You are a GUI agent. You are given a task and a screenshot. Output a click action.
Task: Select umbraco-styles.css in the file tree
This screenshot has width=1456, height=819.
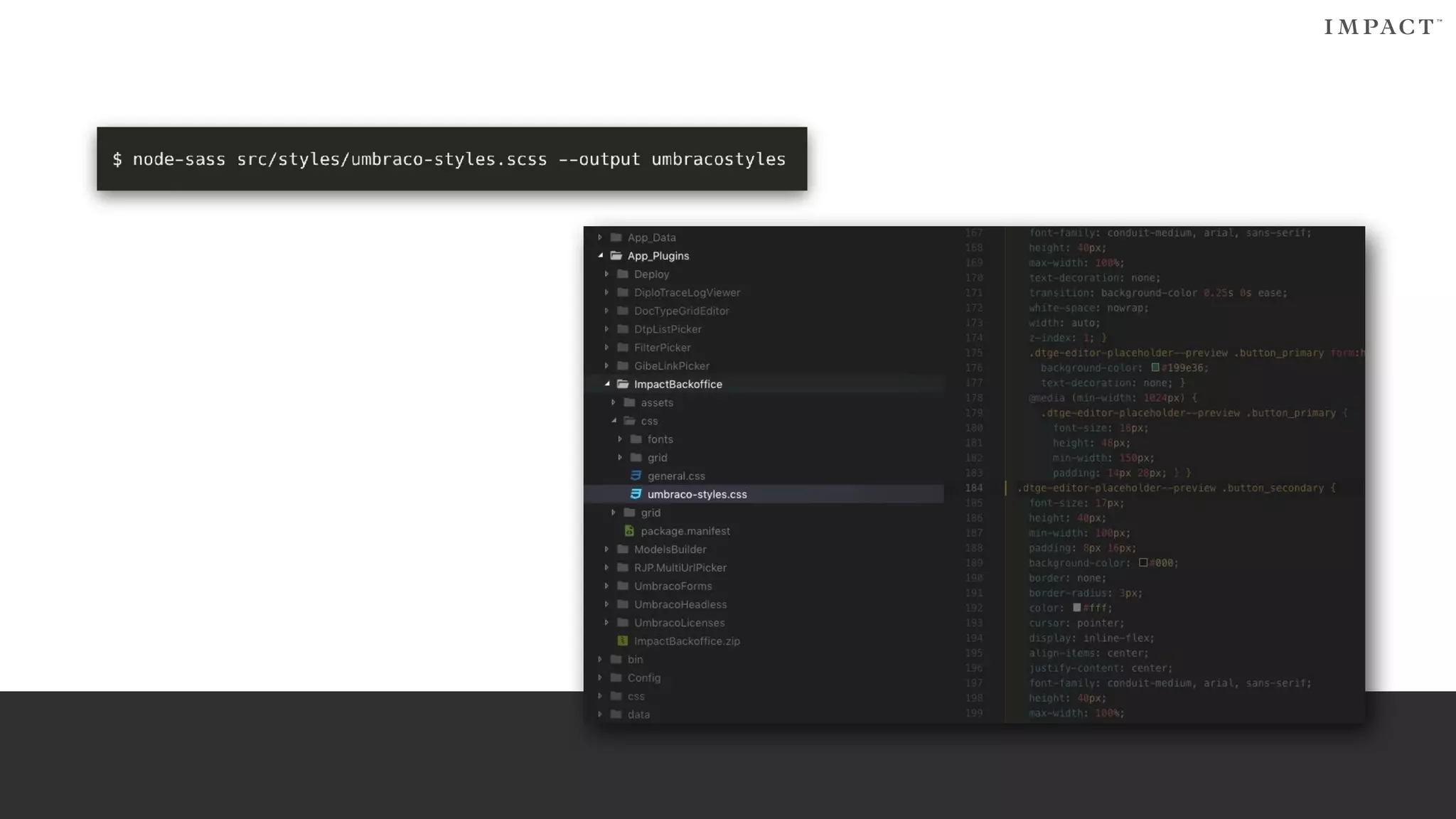coord(697,494)
